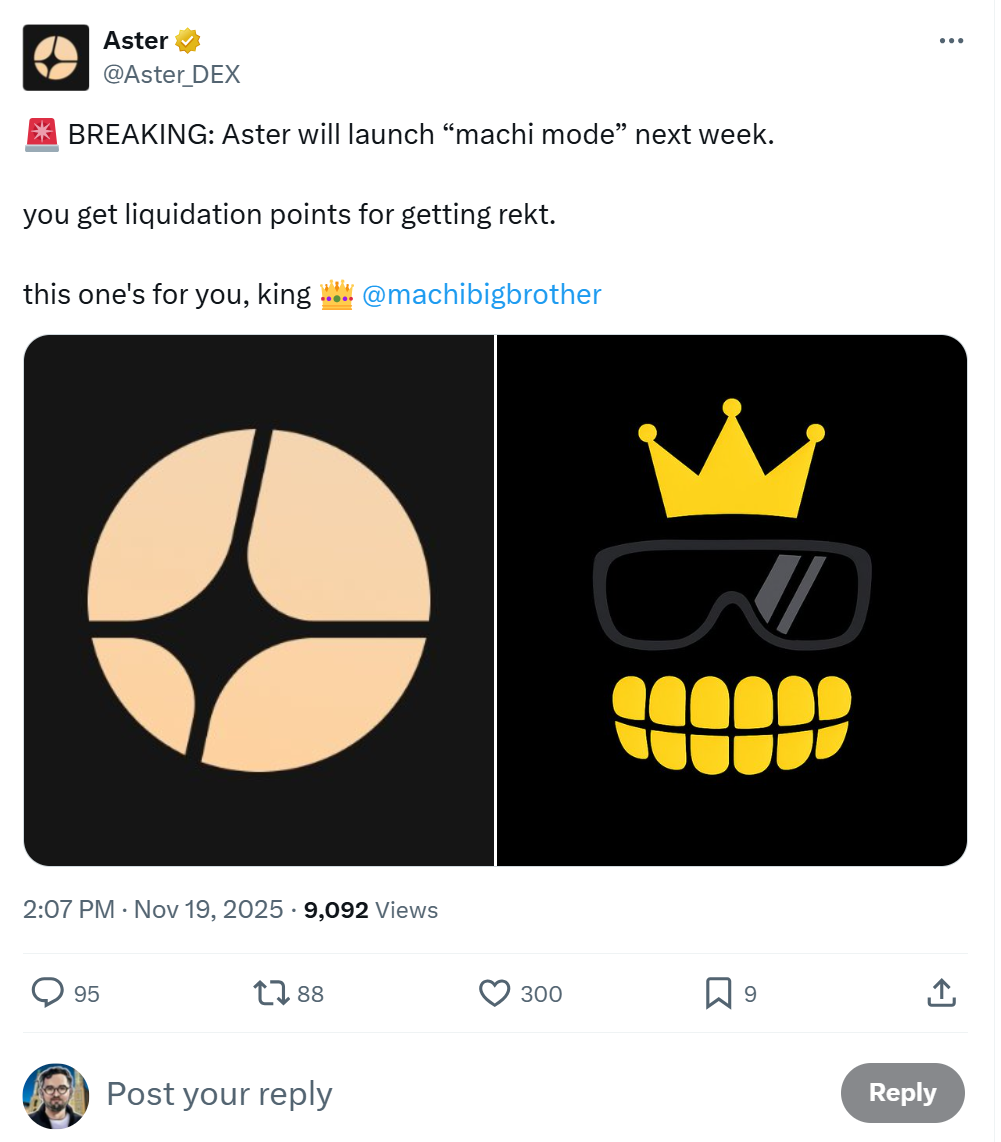1001x1142 pixels.
Task: View the 9,092 Views analytics
Action: [x=371, y=910]
